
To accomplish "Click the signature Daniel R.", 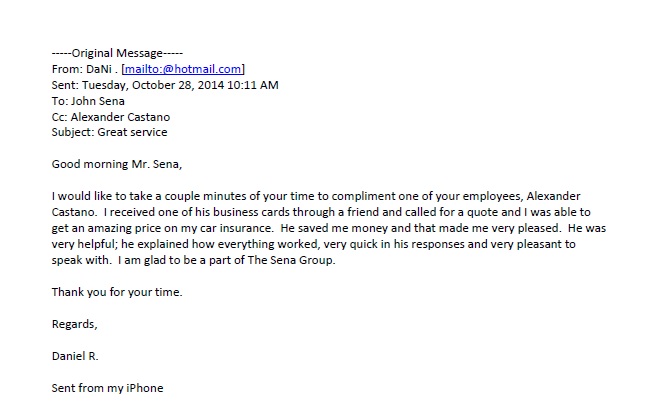I will tap(75, 356).
